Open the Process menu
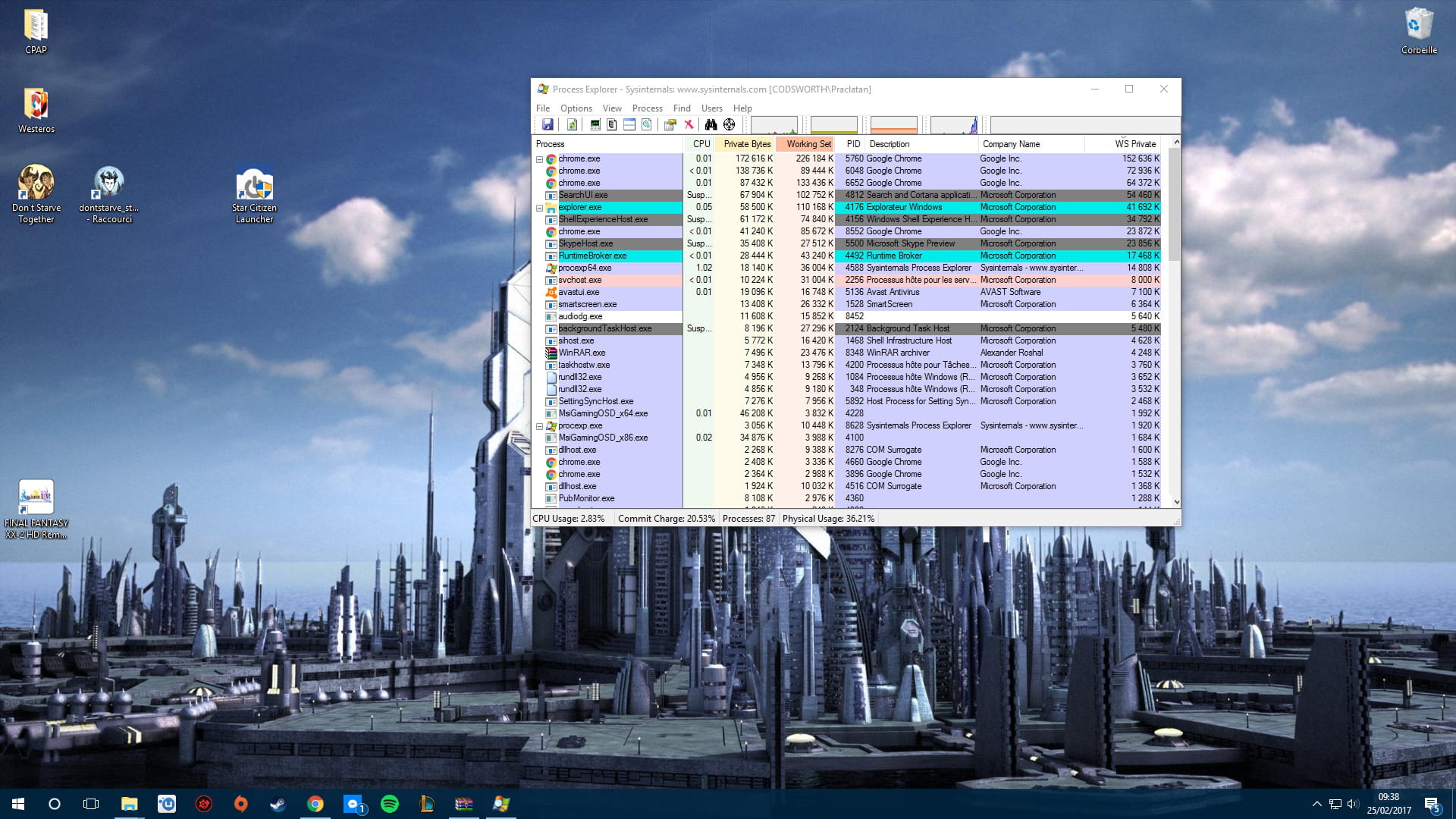The height and width of the screenshot is (819, 1456). pos(647,108)
